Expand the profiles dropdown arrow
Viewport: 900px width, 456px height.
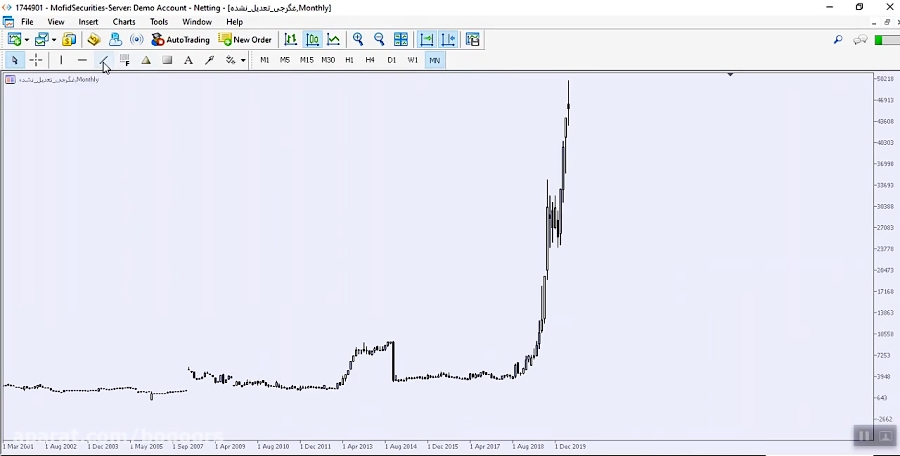[x=54, y=40]
